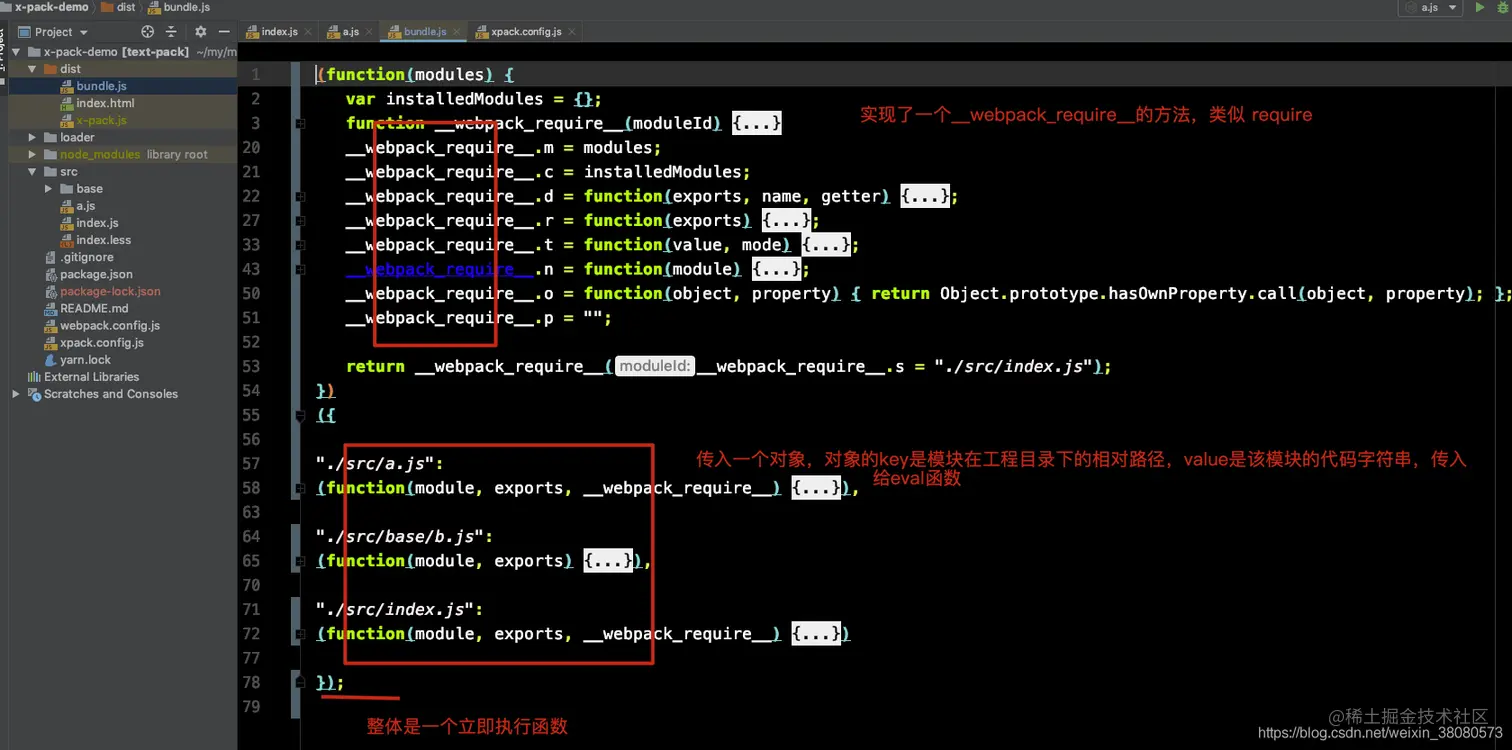Click the moduleId: parameter hint on line 53
The height and width of the screenshot is (750, 1512).
pyautogui.click(x=654, y=367)
